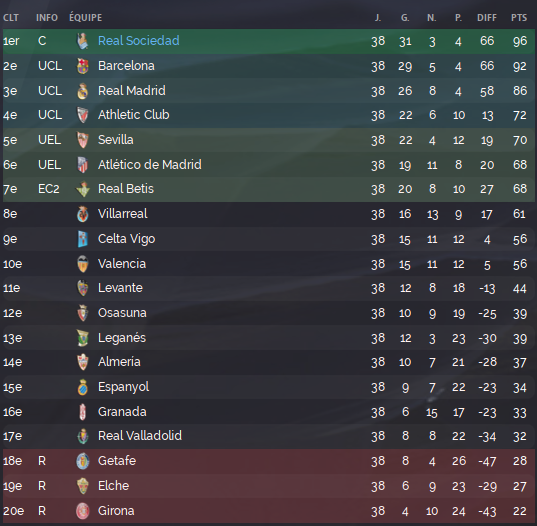
Task: Select the Getafe relegation row
Action: 268,461
